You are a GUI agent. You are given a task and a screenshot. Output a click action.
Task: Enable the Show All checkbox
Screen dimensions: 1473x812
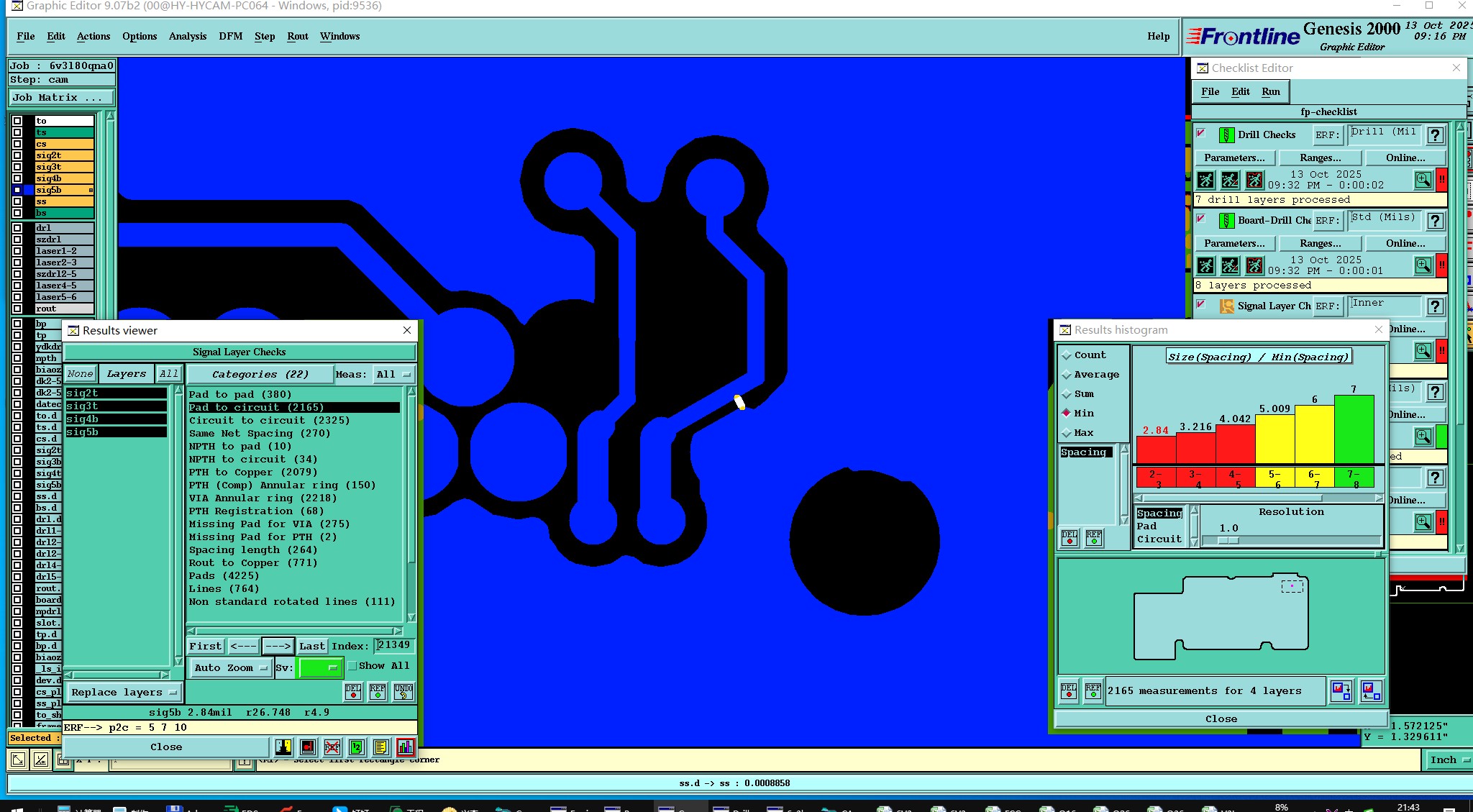[x=352, y=666]
